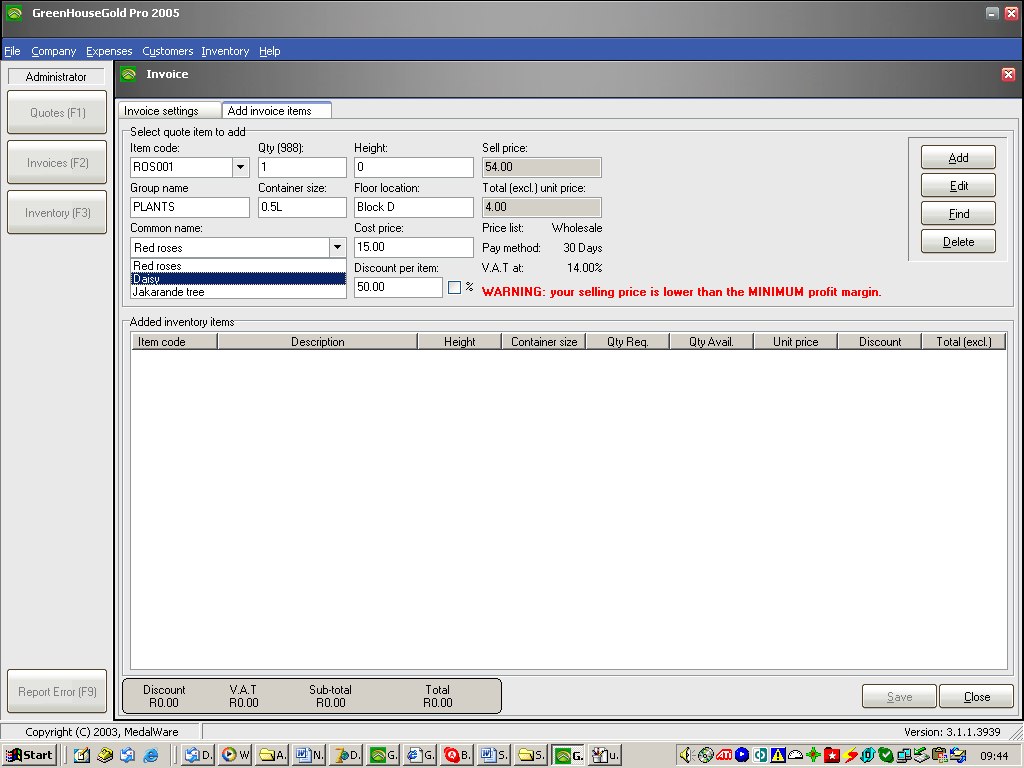Click the Group name field
This screenshot has width=1024, height=768.
pyautogui.click(x=189, y=207)
